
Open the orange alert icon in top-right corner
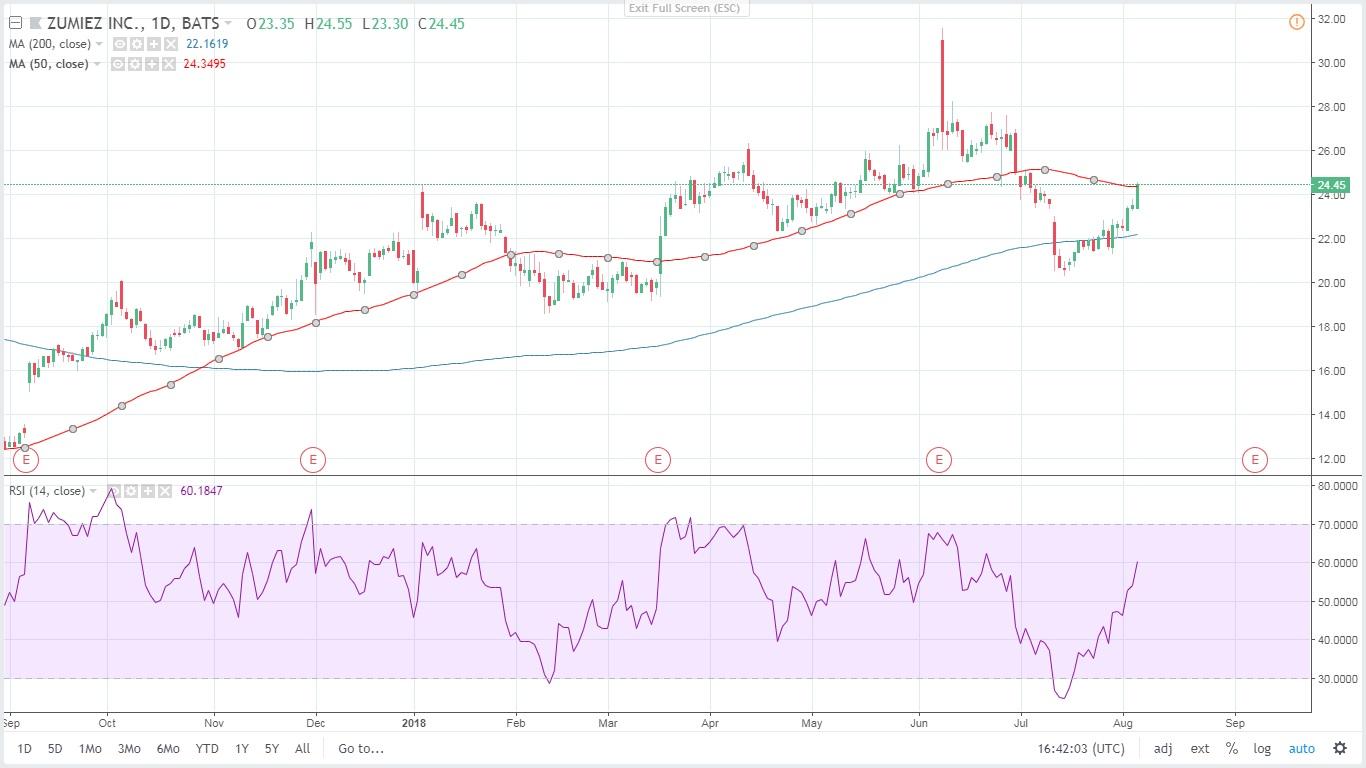click(x=1297, y=21)
